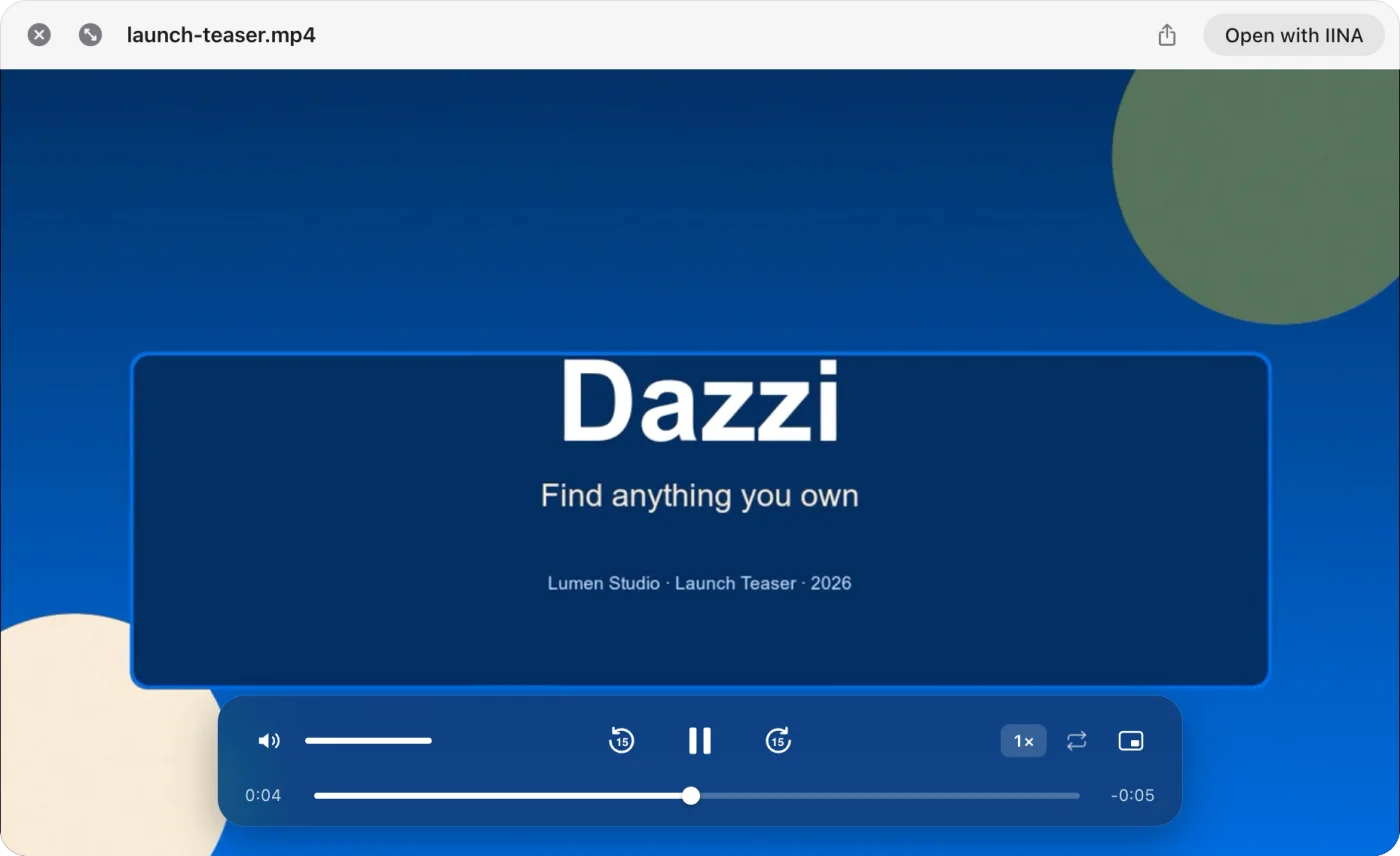Click the Lumen Studio Launch Teaser caption
Image resolution: width=1400 pixels, height=856 pixels.
click(x=700, y=583)
